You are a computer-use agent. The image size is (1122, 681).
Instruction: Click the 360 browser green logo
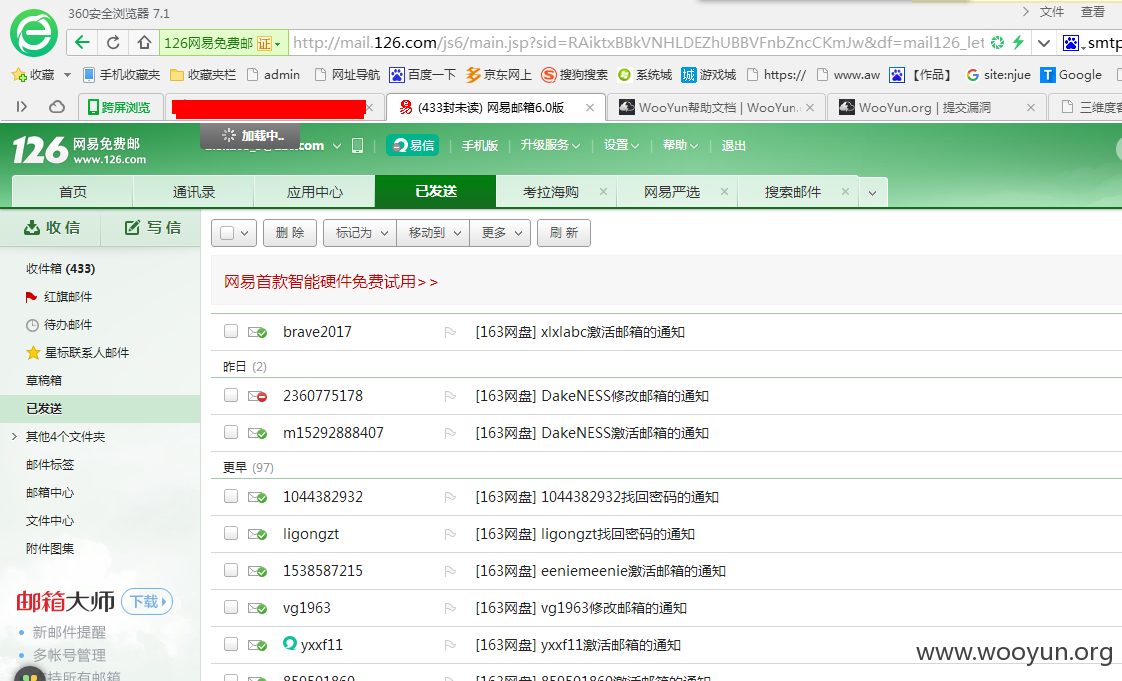pyautogui.click(x=34, y=33)
